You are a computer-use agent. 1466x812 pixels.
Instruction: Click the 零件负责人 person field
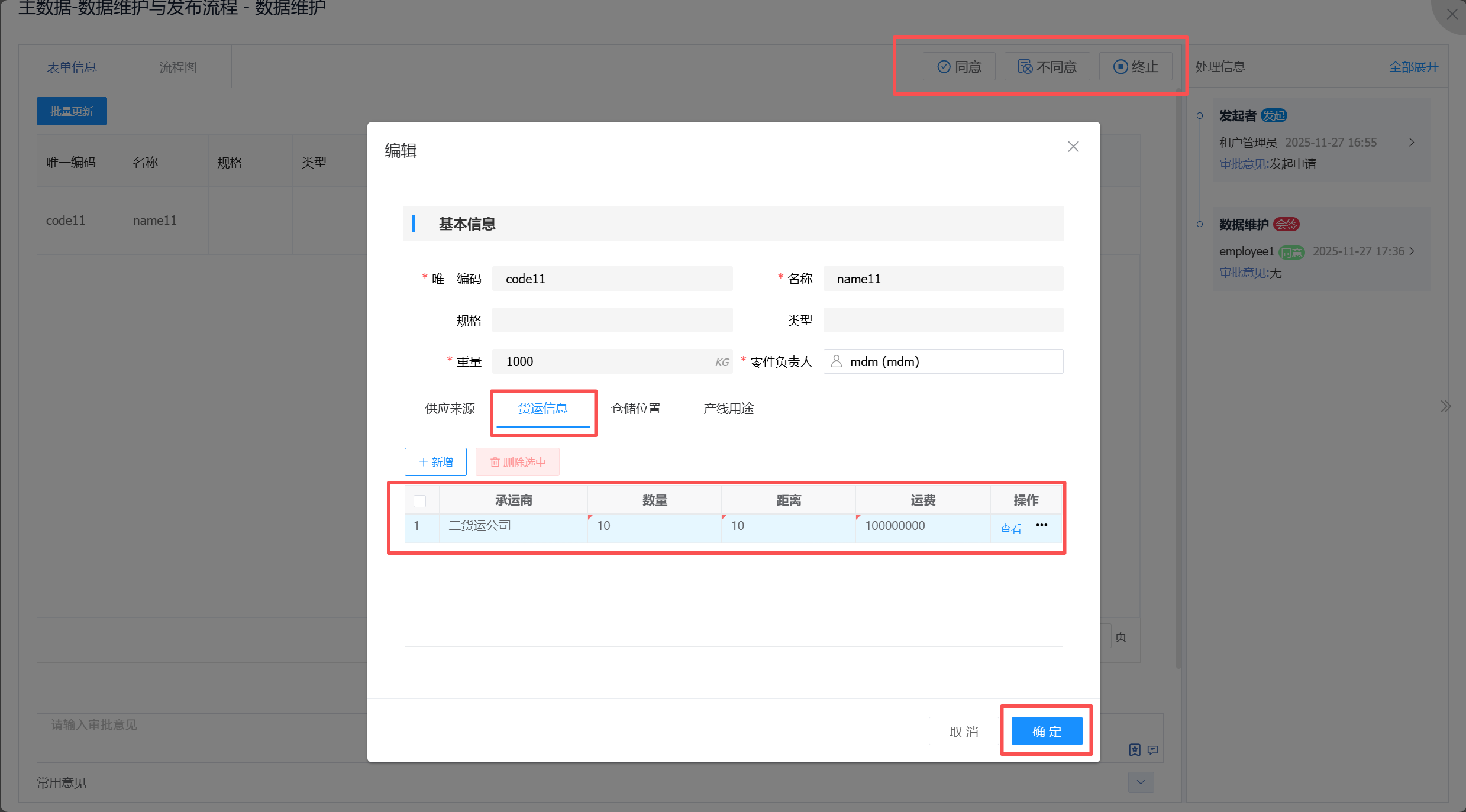point(943,361)
